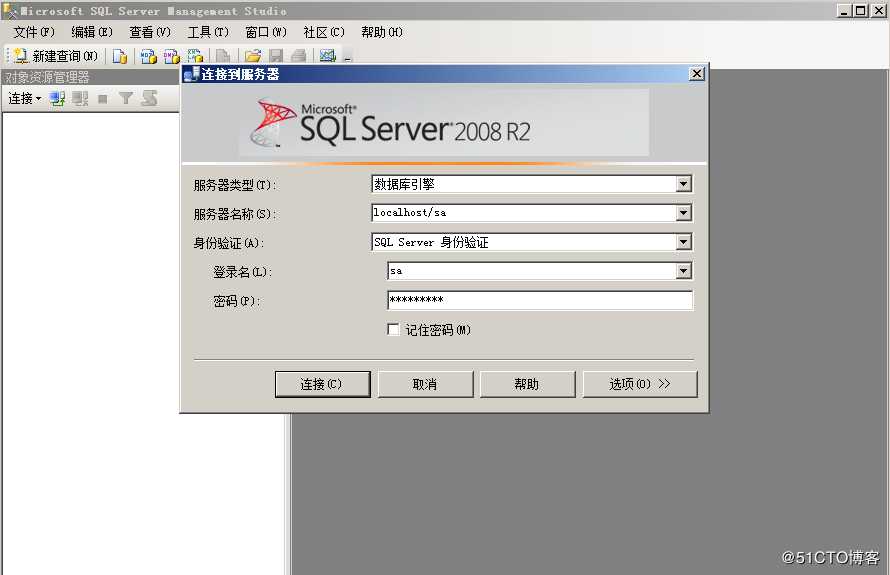Click the Refresh icon in Object Explorer toolbar
Viewport: 890px width, 575px height.
point(149,99)
